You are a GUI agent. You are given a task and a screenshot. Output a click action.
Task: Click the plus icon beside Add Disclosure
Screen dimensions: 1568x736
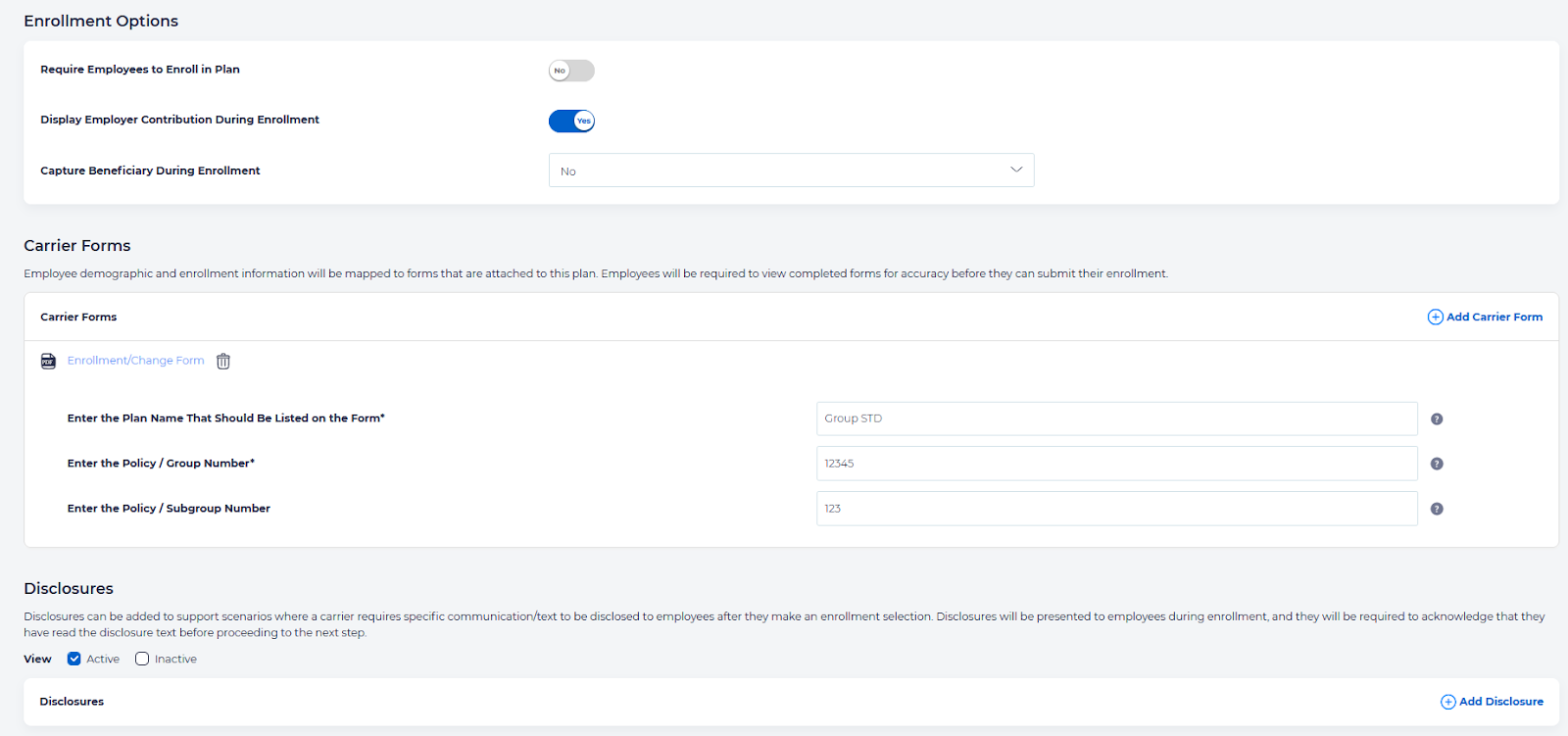point(1447,702)
